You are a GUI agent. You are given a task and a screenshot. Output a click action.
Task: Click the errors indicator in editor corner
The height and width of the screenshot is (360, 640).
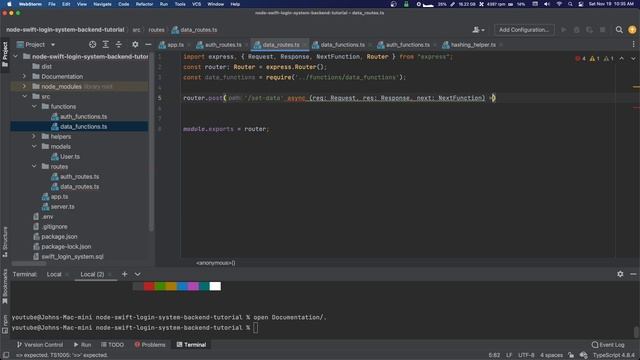[580, 59]
